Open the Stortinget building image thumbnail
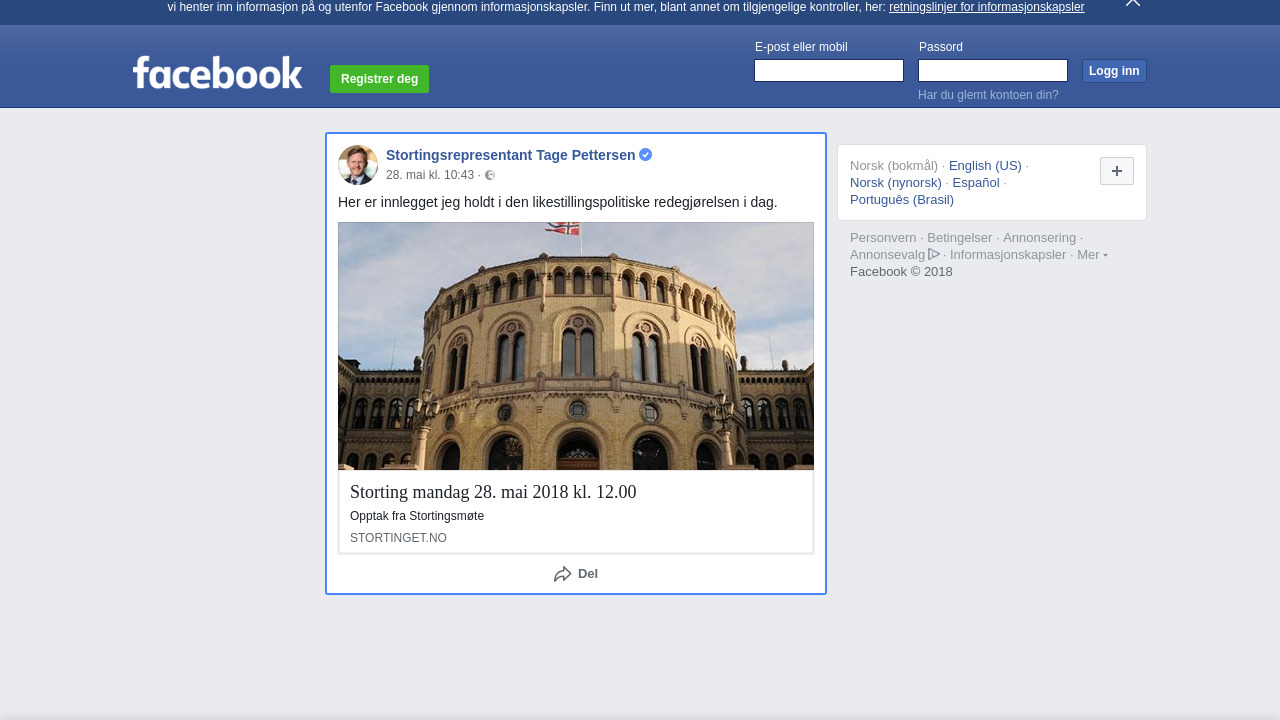The image size is (1280, 720). pyautogui.click(x=576, y=346)
